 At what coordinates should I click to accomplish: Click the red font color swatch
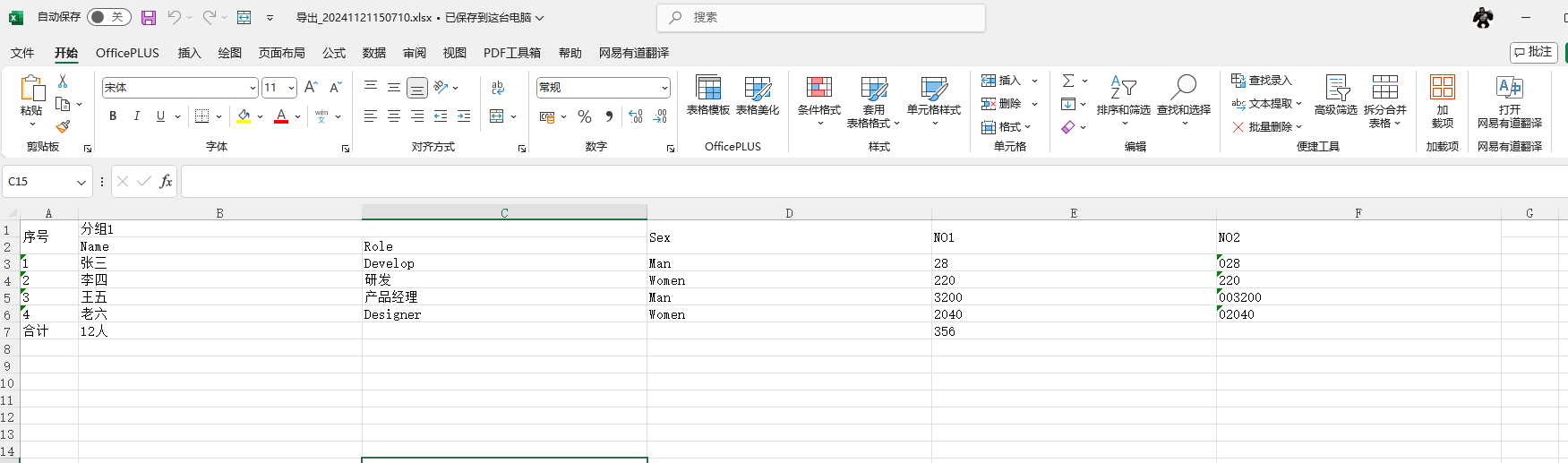click(281, 116)
